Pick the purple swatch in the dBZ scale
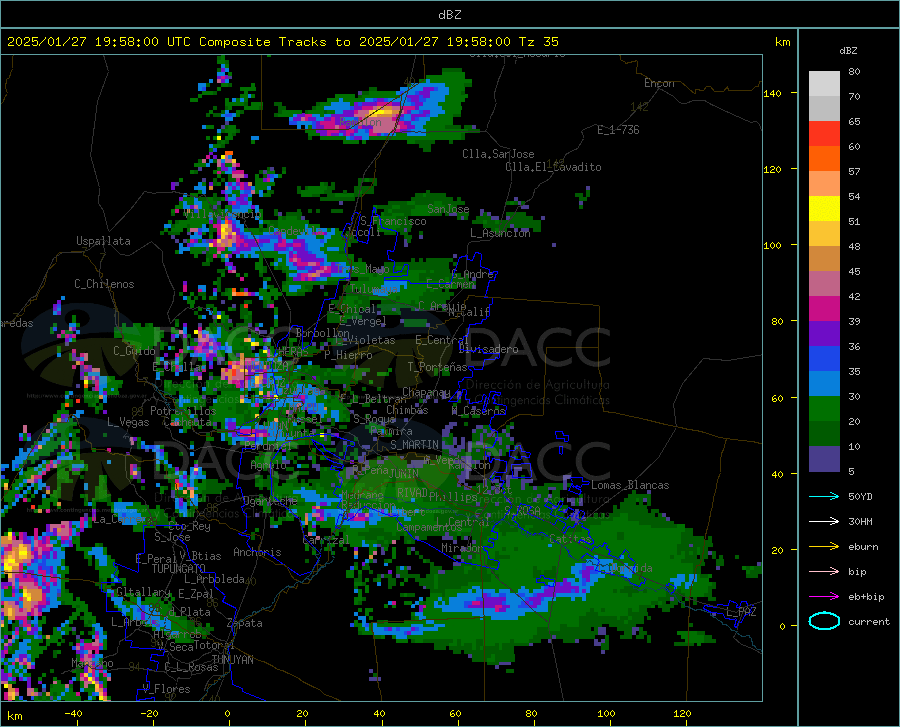This screenshot has height=727, width=900. [824, 334]
